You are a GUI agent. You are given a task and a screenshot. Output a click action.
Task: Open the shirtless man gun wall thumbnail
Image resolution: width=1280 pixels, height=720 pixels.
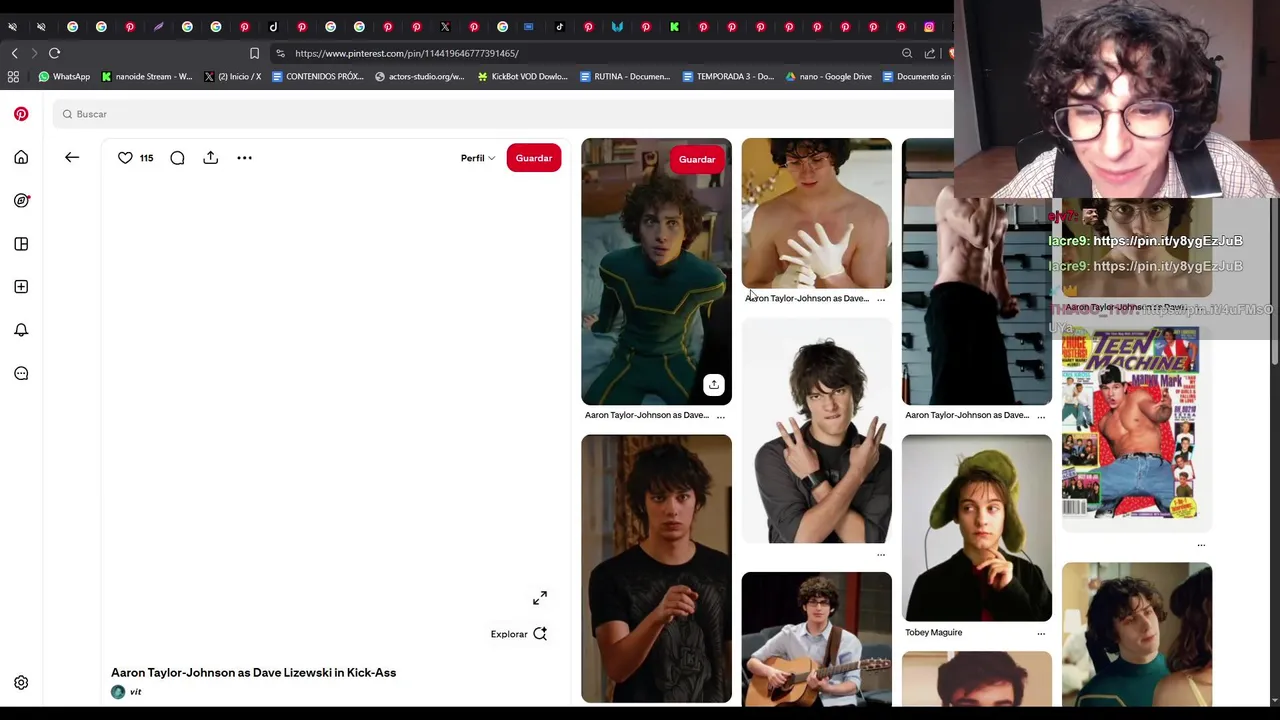click(x=977, y=271)
